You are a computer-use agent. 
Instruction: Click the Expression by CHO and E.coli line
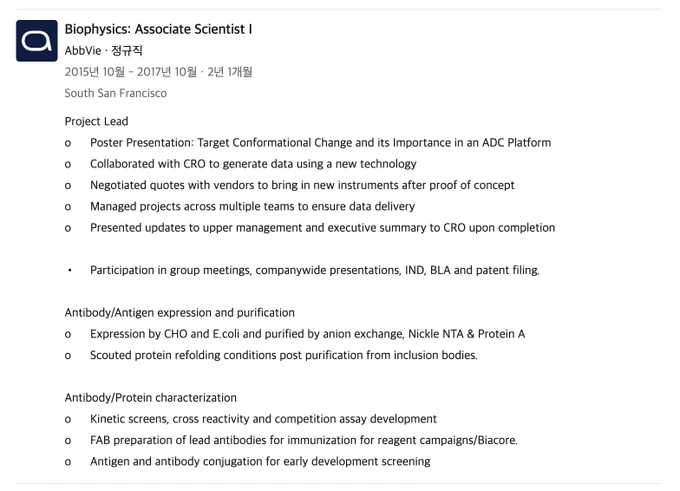click(307, 334)
